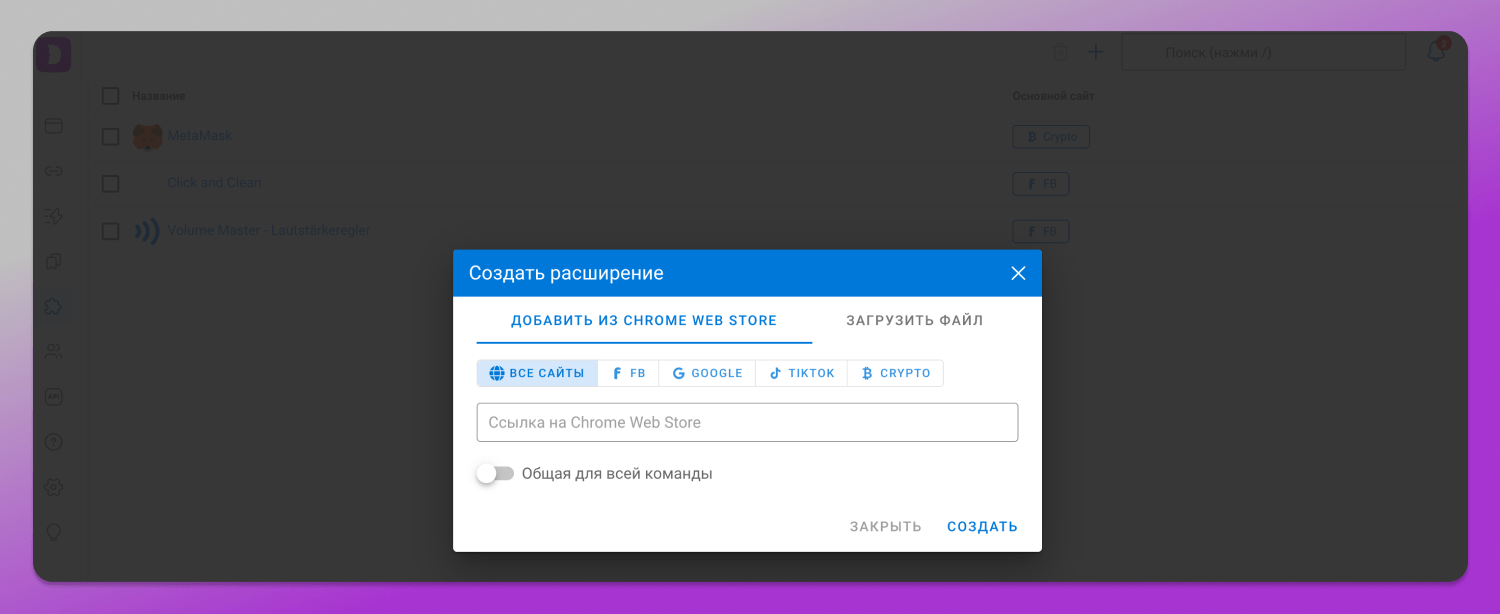This screenshot has width=1500, height=614.
Task: Click the Основной сайт column header
Action: click(x=1054, y=96)
